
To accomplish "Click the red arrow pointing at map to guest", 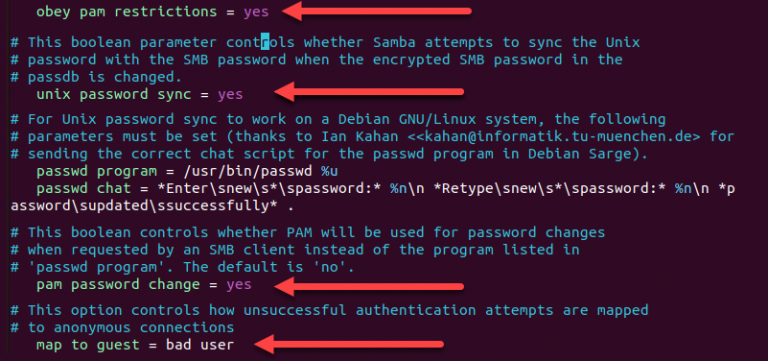I will (x=348, y=344).
